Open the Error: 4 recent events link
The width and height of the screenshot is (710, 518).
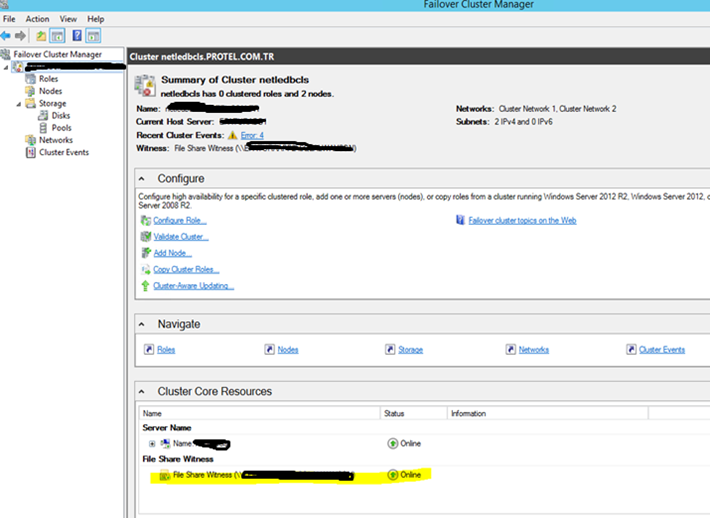pos(252,134)
